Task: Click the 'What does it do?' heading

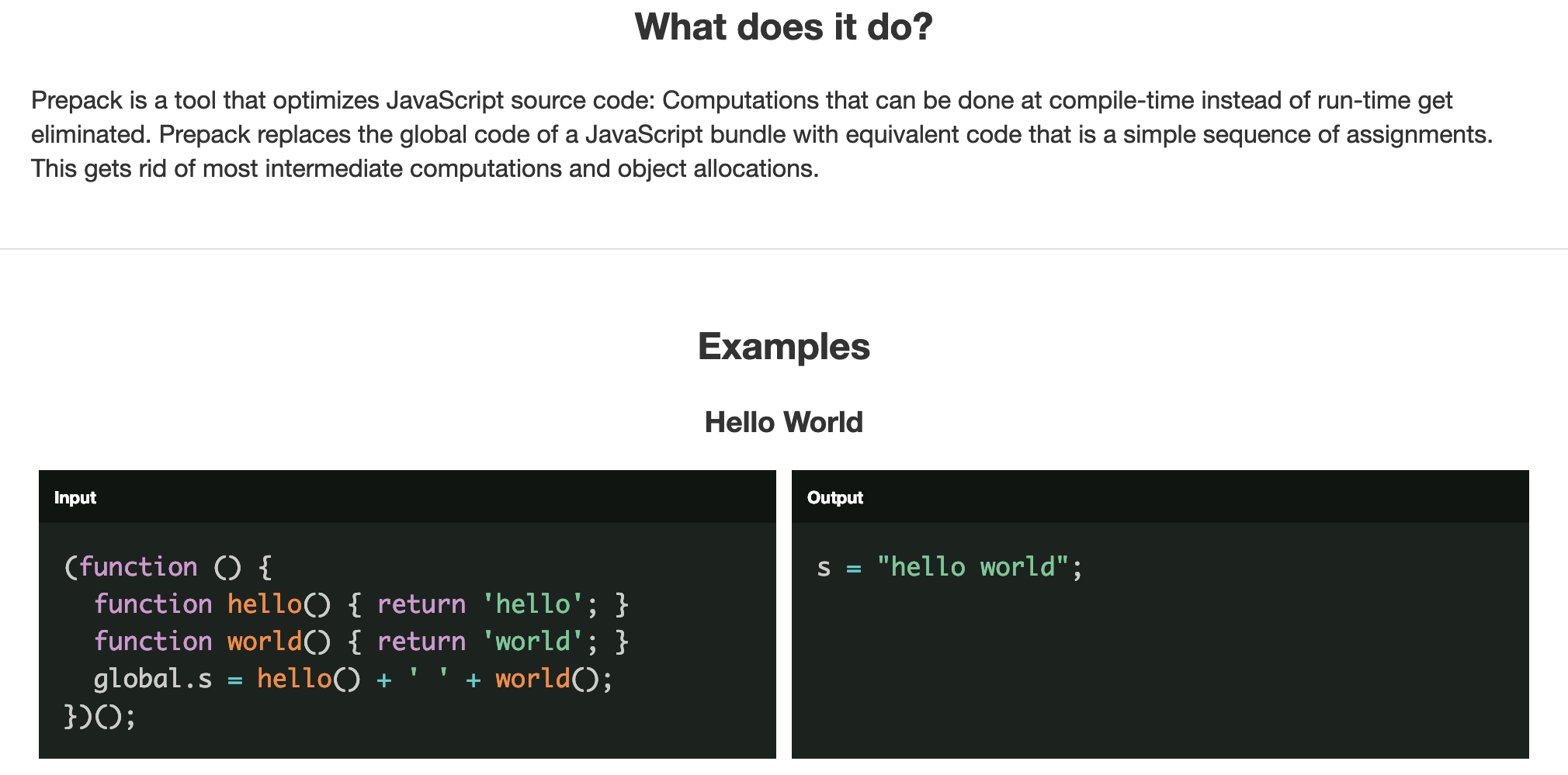Action: pyautogui.click(x=783, y=27)
